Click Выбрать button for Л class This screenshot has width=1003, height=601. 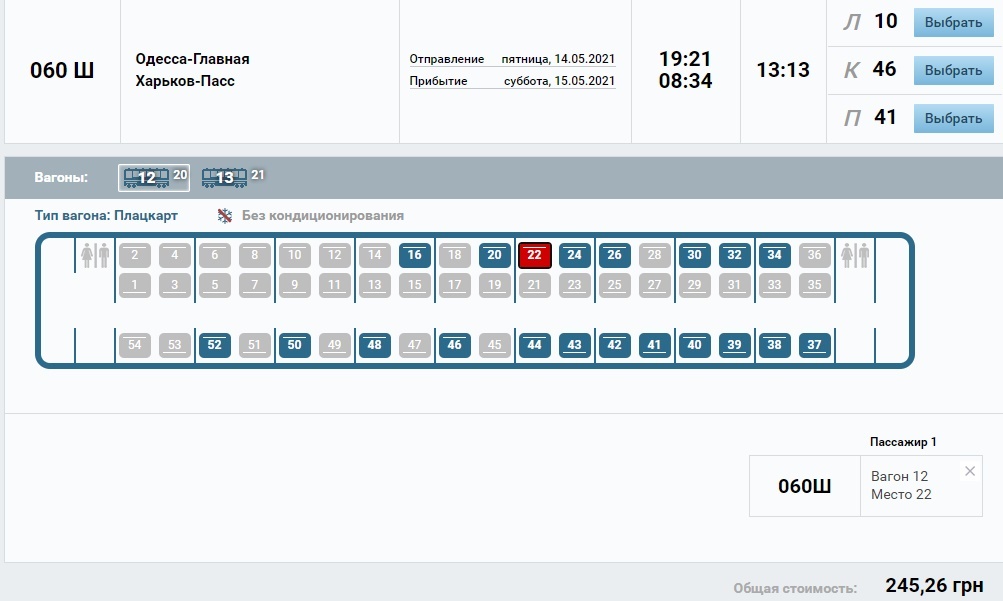(952, 23)
